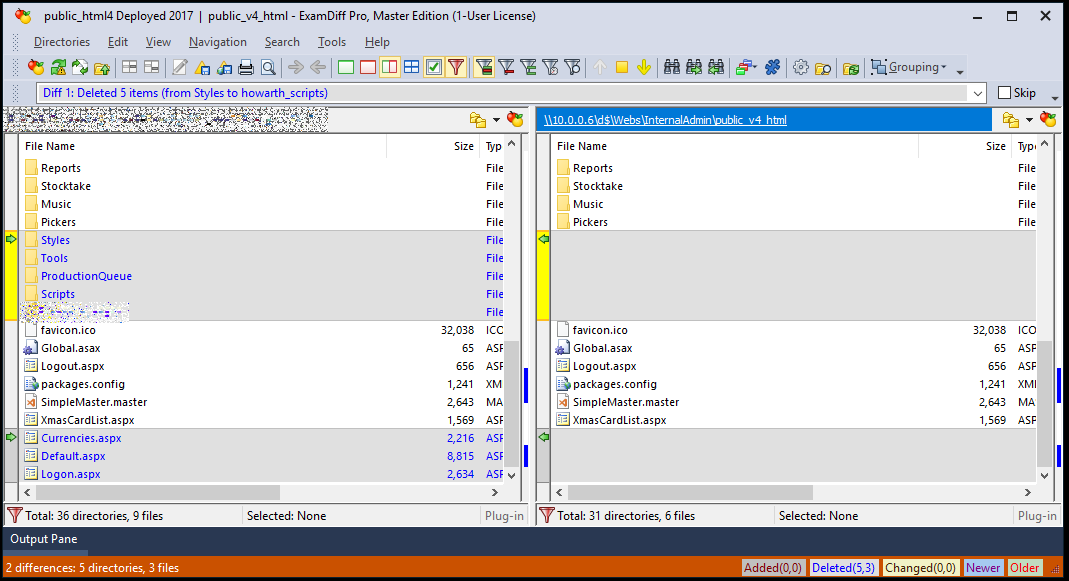This screenshot has width=1069, height=581.
Task: Open Options via the gear icon
Action: (801, 67)
